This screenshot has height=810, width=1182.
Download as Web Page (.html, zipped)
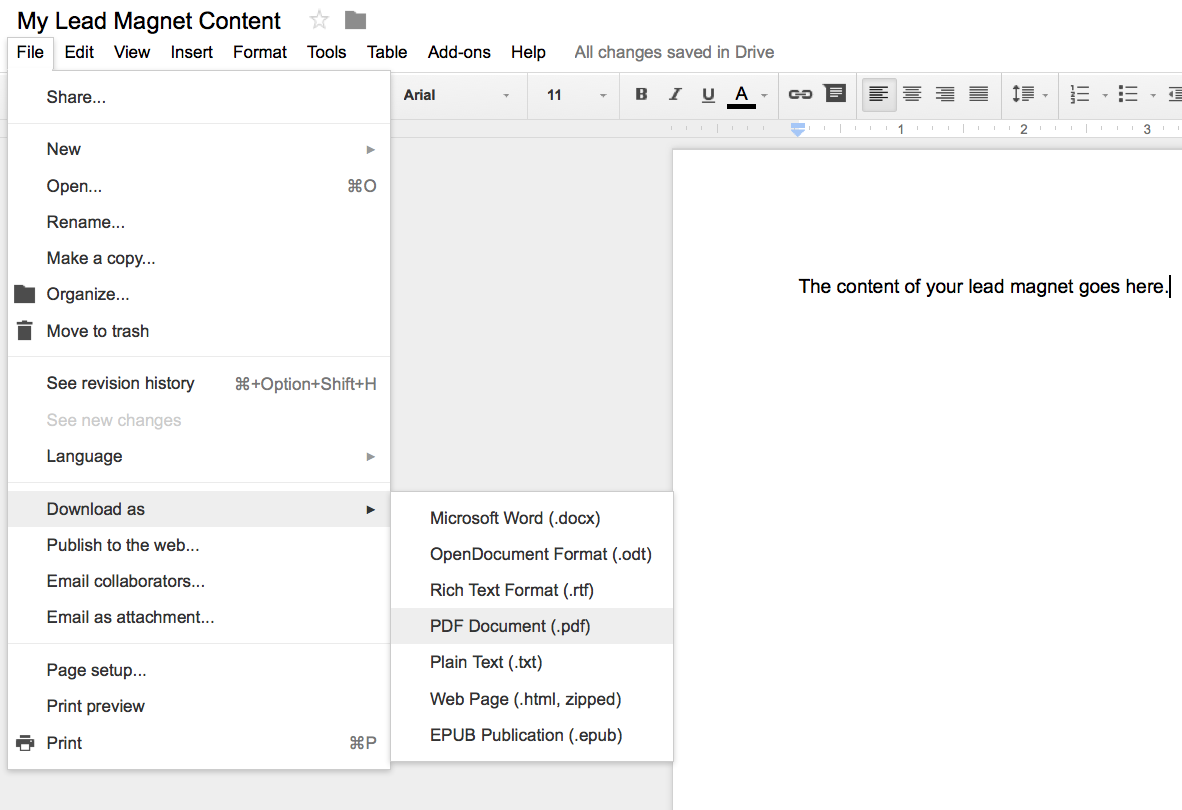click(532, 699)
